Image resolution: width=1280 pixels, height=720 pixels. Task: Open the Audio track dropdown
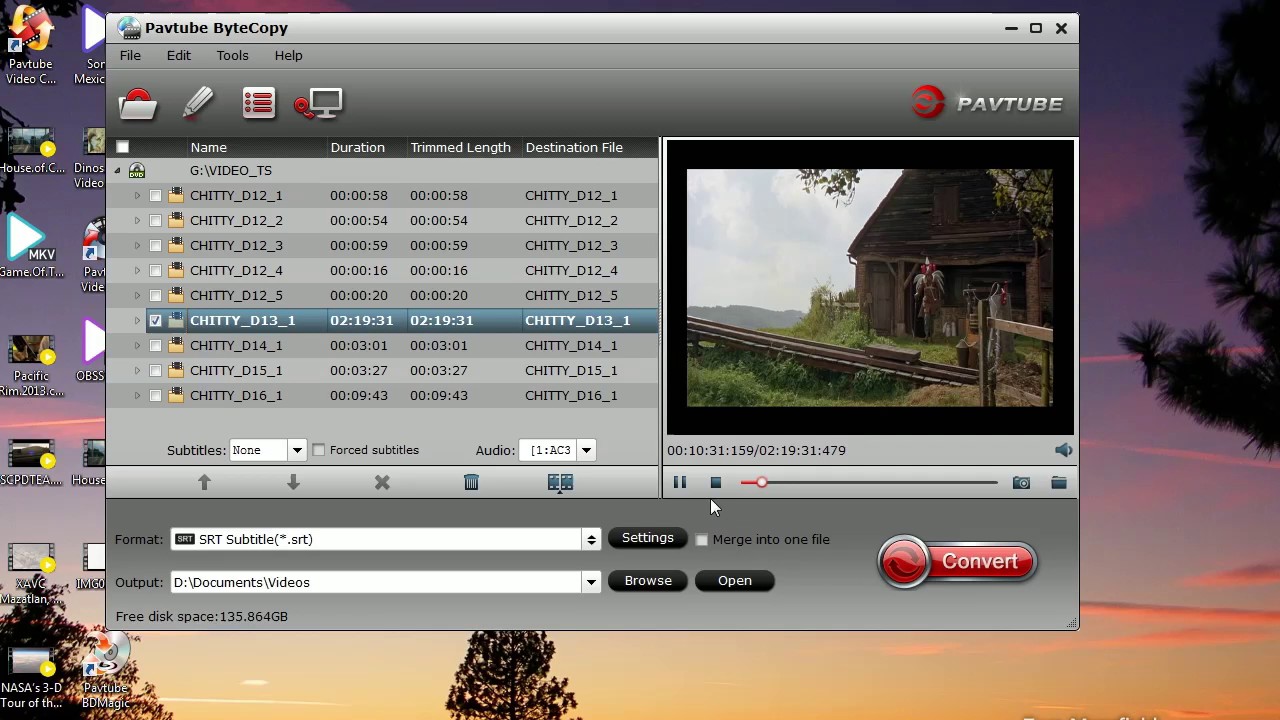pyautogui.click(x=586, y=450)
